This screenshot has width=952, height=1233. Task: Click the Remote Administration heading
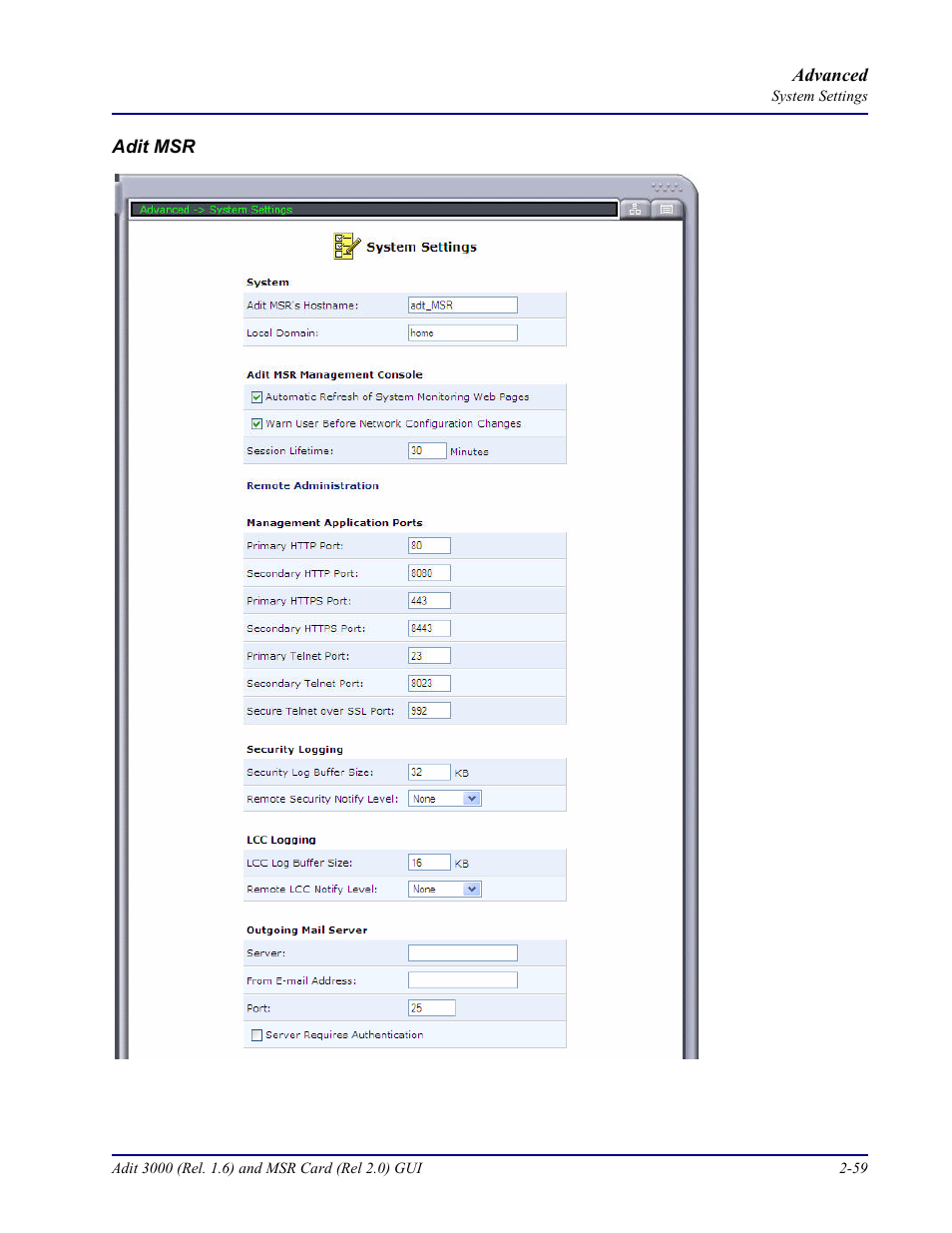point(312,486)
